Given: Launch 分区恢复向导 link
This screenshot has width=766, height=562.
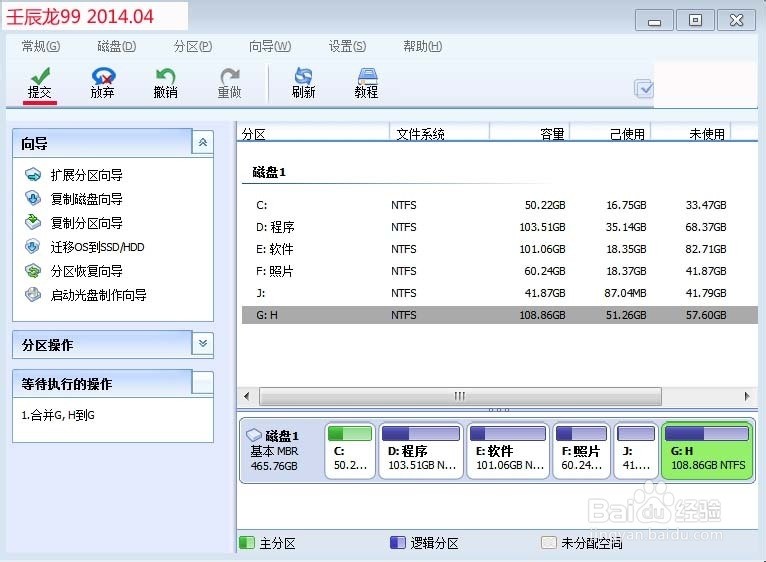Looking at the screenshot, I should pyautogui.click(x=86, y=271).
